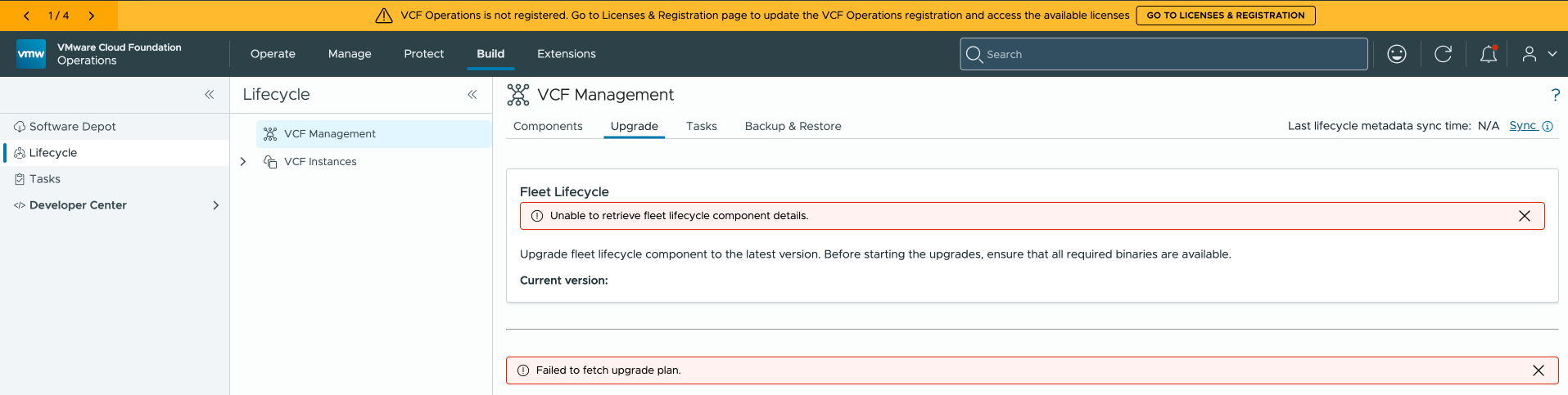Click the VMW logo icon
The image size is (1568, 395).
point(31,54)
